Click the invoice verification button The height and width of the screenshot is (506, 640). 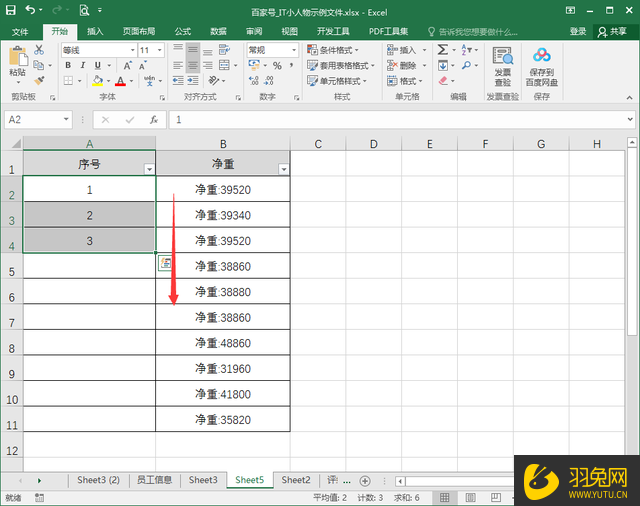click(502, 66)
